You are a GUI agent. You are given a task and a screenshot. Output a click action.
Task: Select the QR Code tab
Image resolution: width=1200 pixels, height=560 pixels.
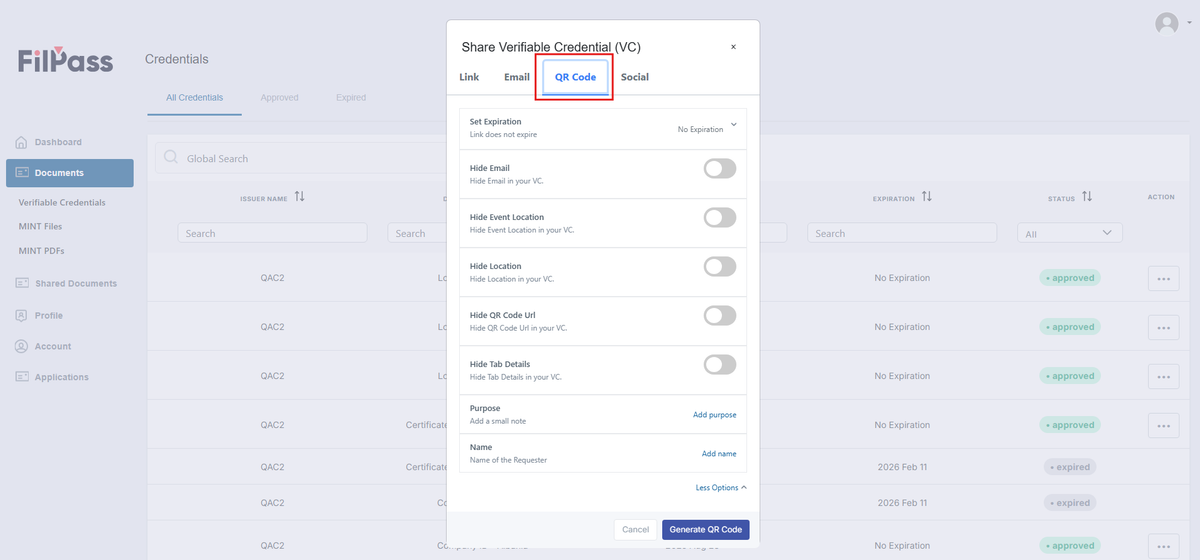point(575,78)
